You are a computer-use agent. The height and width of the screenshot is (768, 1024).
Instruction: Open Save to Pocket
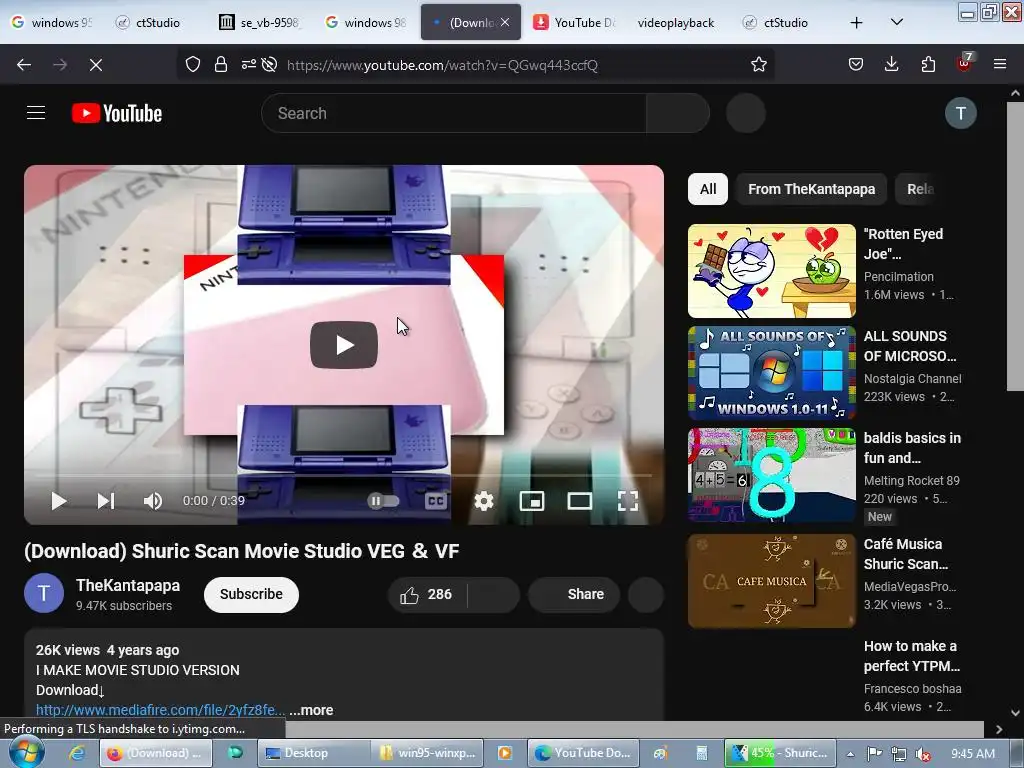[856, 64]
